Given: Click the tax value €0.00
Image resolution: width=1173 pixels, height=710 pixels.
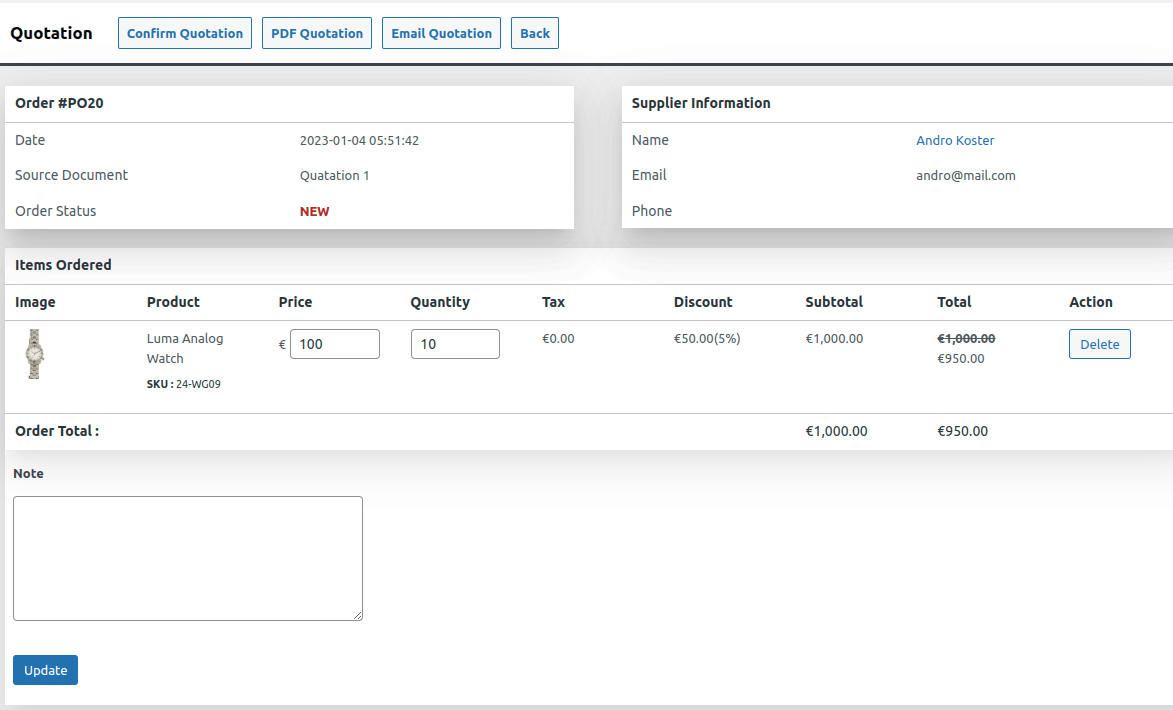Looking at the screenshot, I should click(x=558, y=339).
